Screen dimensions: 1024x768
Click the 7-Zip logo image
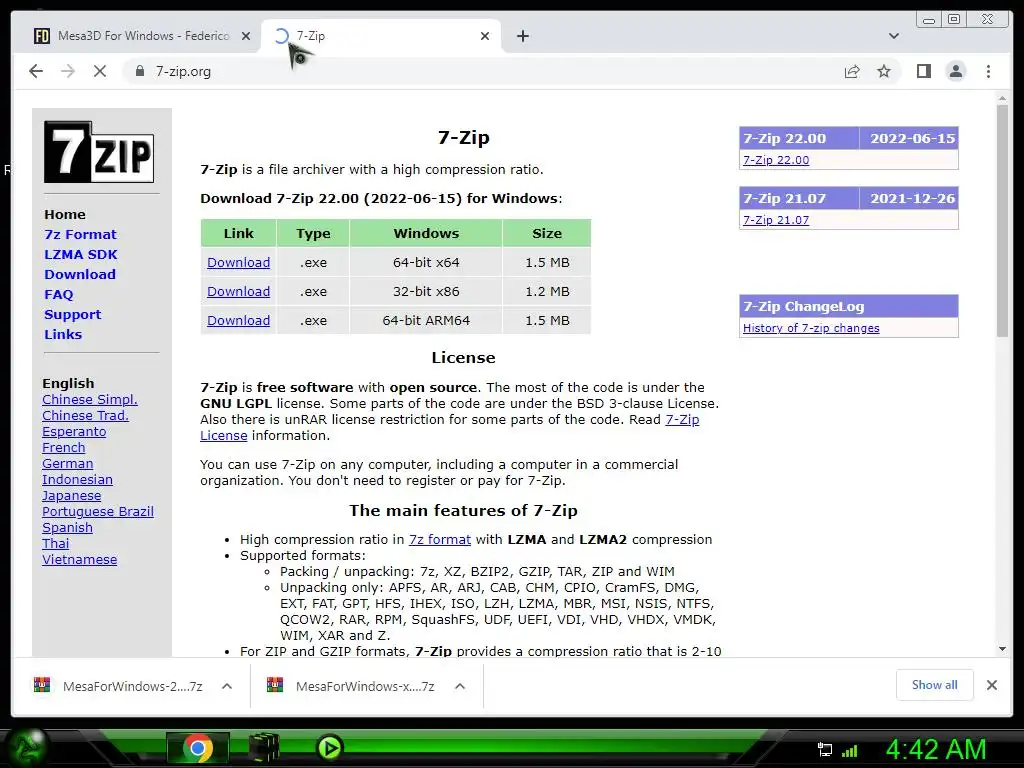coord(99,152)
